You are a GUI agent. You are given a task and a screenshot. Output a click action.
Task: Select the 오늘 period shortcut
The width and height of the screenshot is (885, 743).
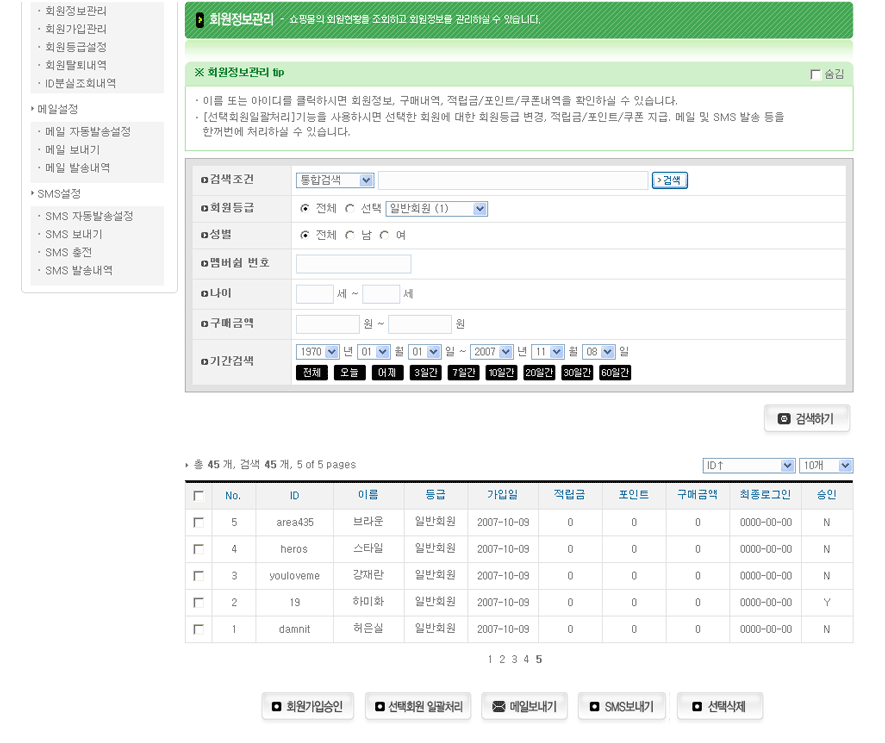pyautogui.click(x=349, y=373)
